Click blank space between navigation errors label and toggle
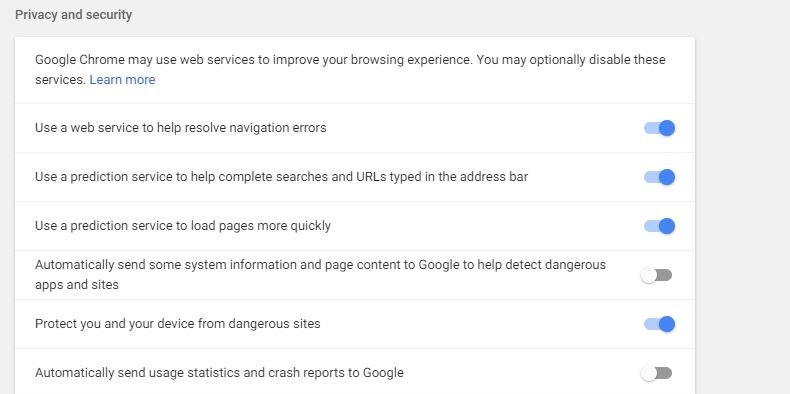Image resolution: width=790 pixels, height=394 pixels. 484,128
